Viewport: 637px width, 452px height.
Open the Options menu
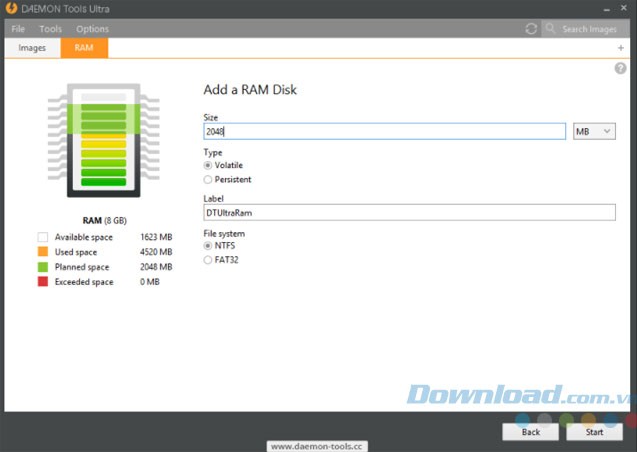(x=92, y=29)
